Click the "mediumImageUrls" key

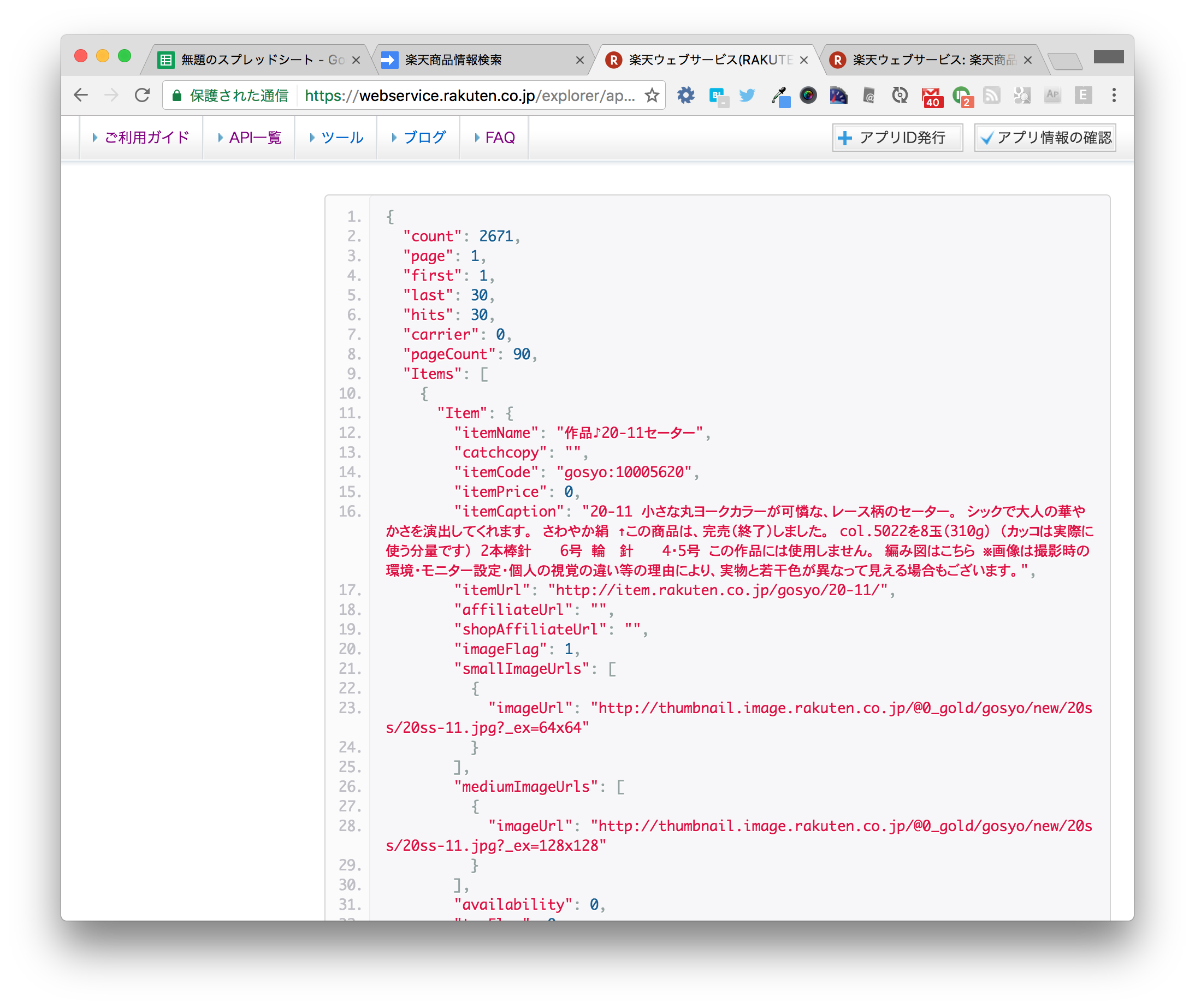526,787
